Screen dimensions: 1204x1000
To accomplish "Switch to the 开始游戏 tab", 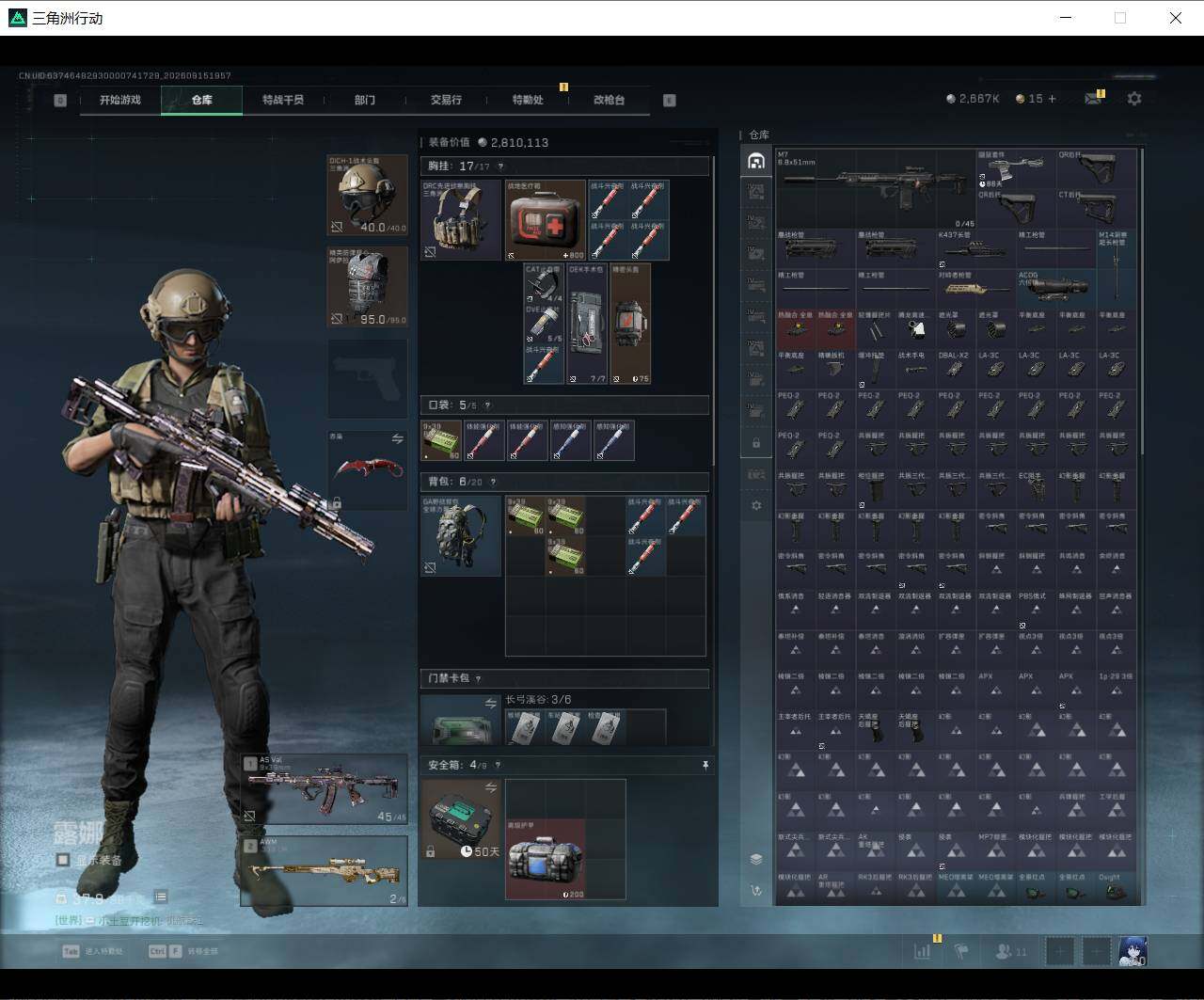I will 120,100.
